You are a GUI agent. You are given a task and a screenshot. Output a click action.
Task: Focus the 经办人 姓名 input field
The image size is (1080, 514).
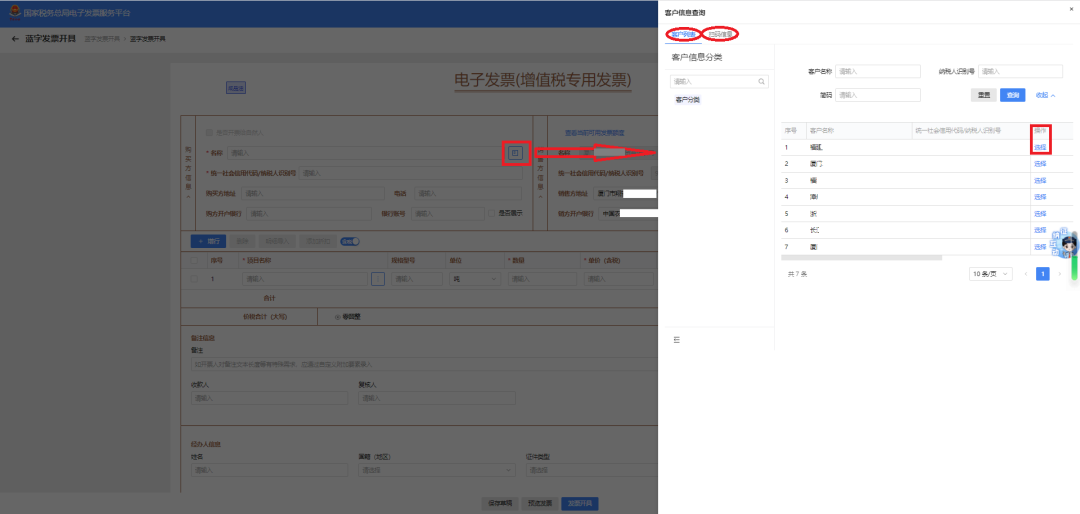click(x=269, y=470)
